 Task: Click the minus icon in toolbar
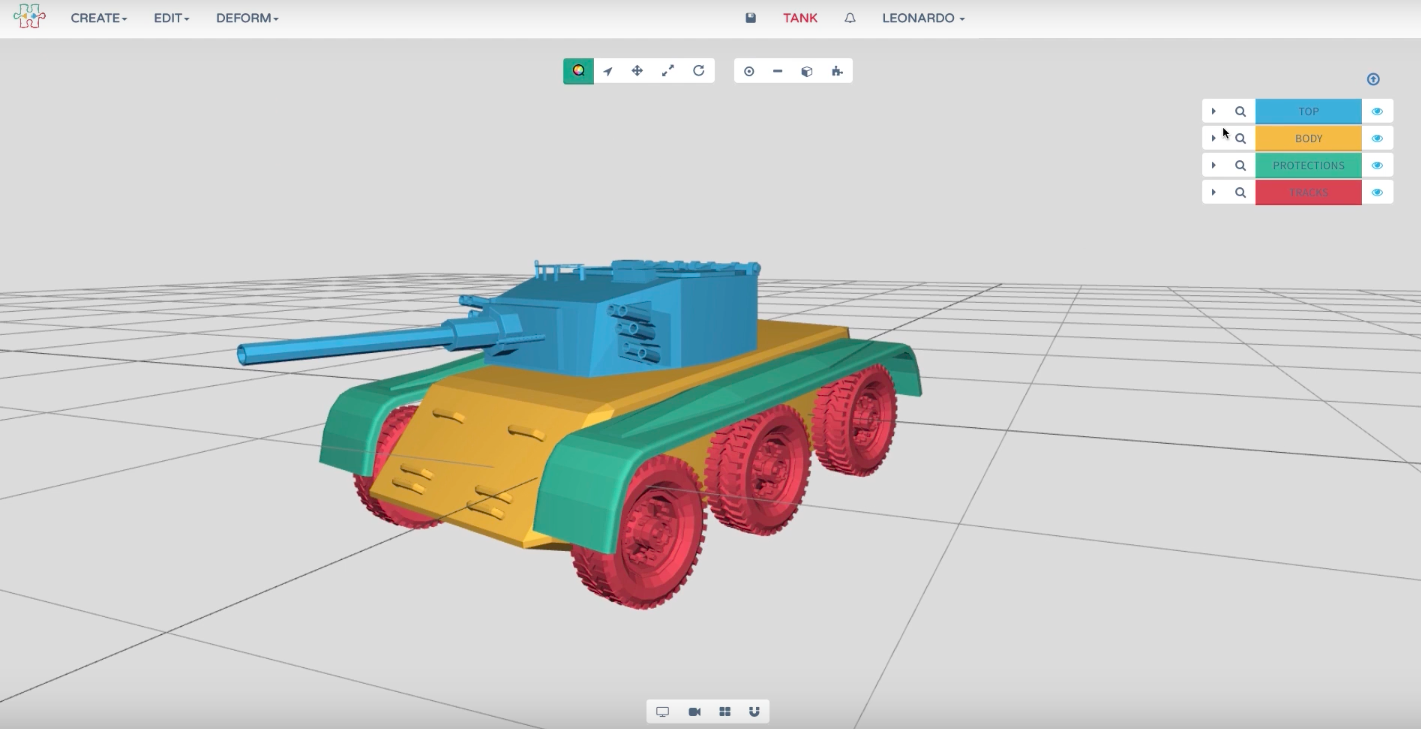(778, 71)
